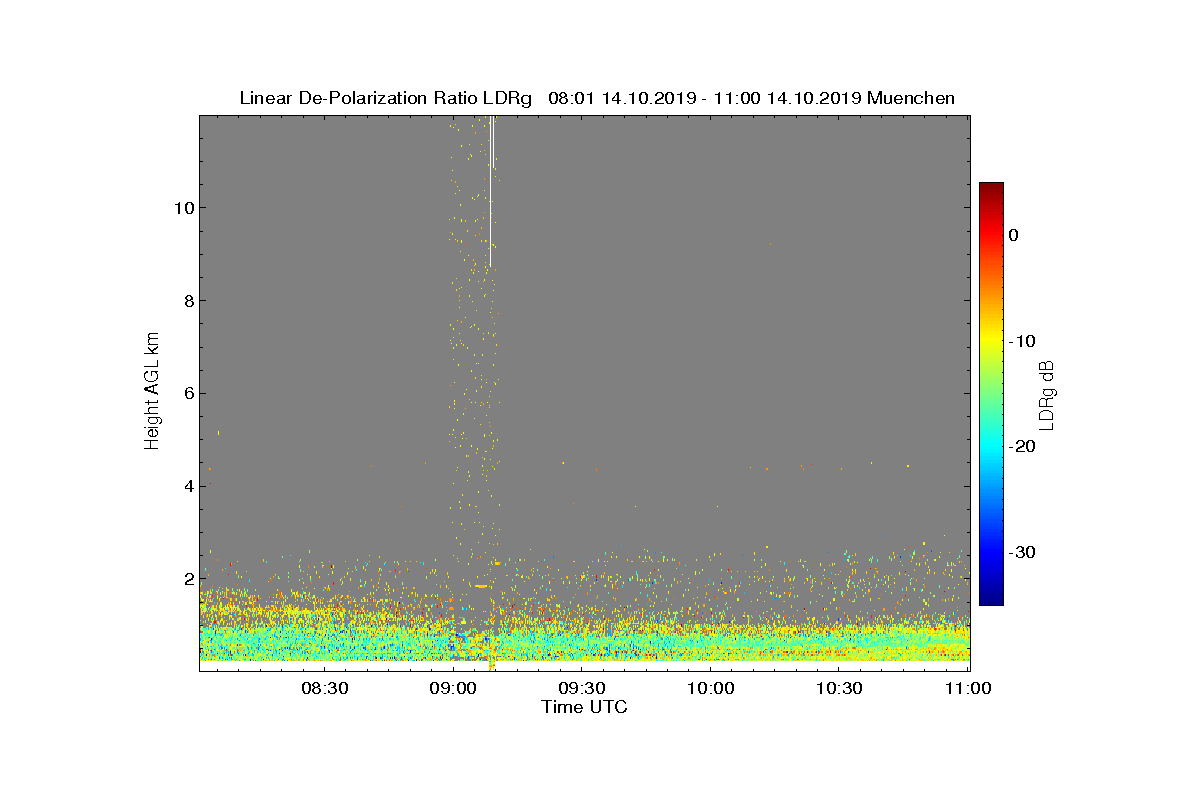Click the 08:30 time axis label
1200x800 pixels.
pos(324,688)
